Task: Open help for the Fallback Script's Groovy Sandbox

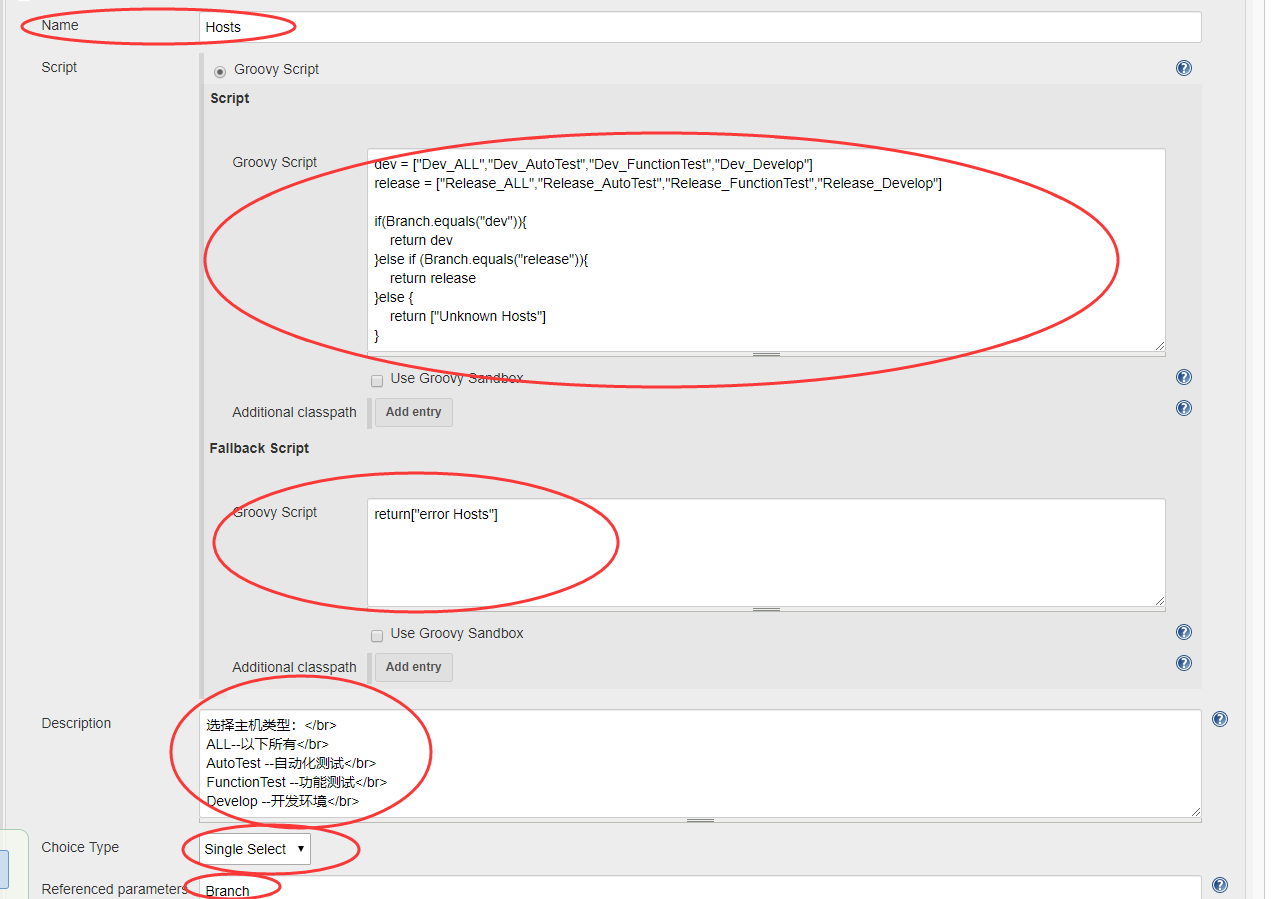Action: click(x=1184, y=632)
